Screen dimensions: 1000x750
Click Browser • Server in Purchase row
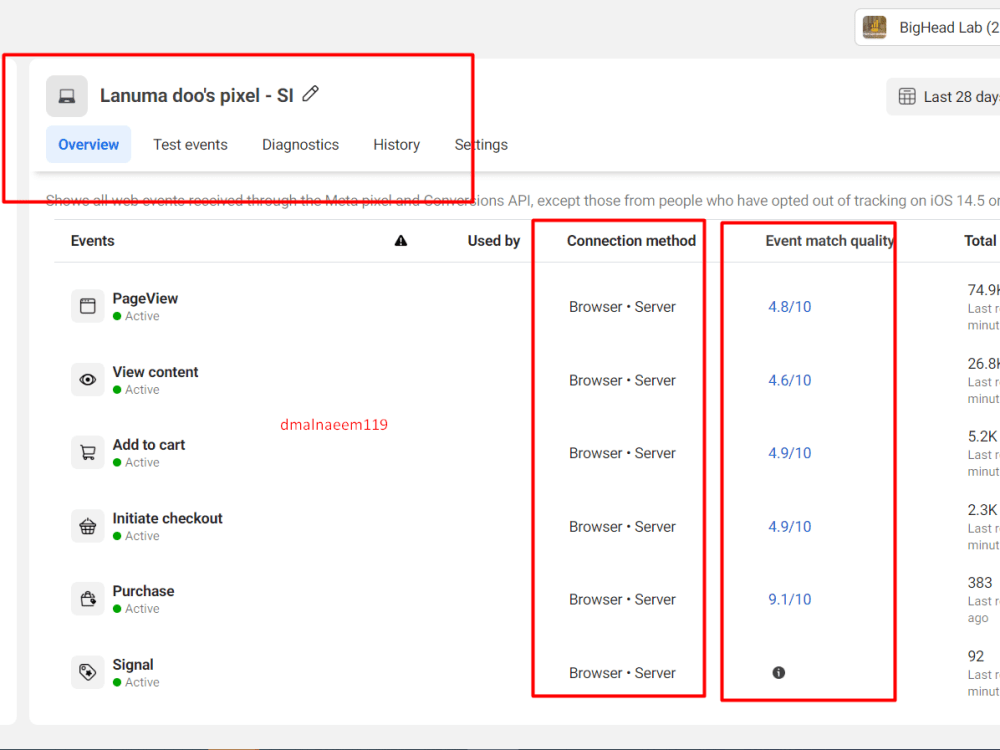(622, 599)
